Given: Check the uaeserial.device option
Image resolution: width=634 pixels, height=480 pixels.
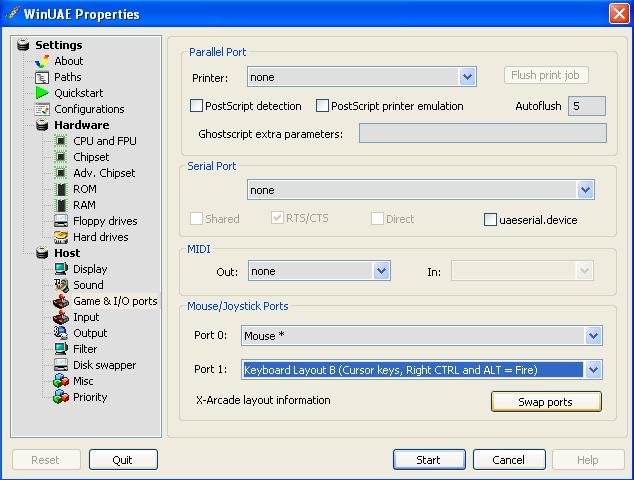Looking at the screenshot, I should tap(490, 220).
